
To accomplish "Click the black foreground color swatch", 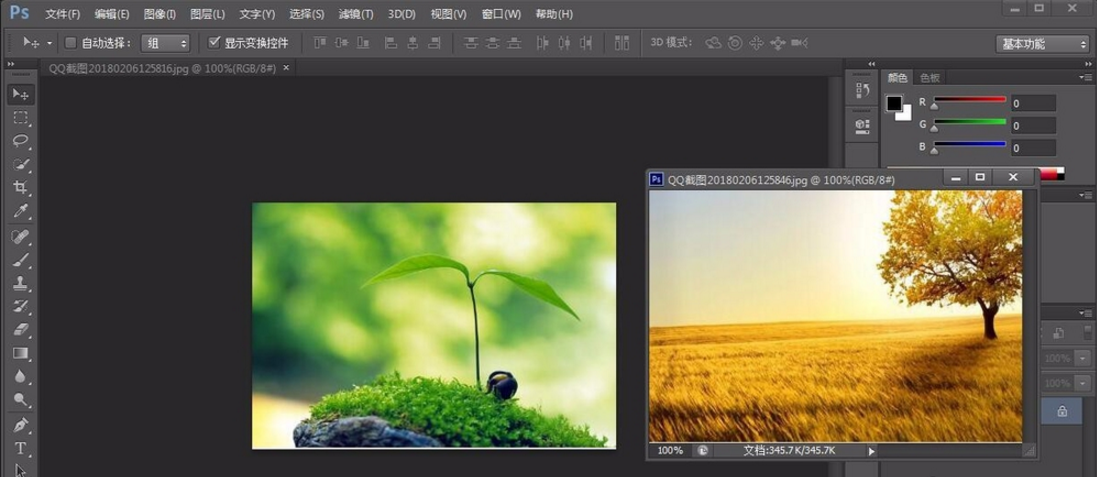I will coord(894,104).
